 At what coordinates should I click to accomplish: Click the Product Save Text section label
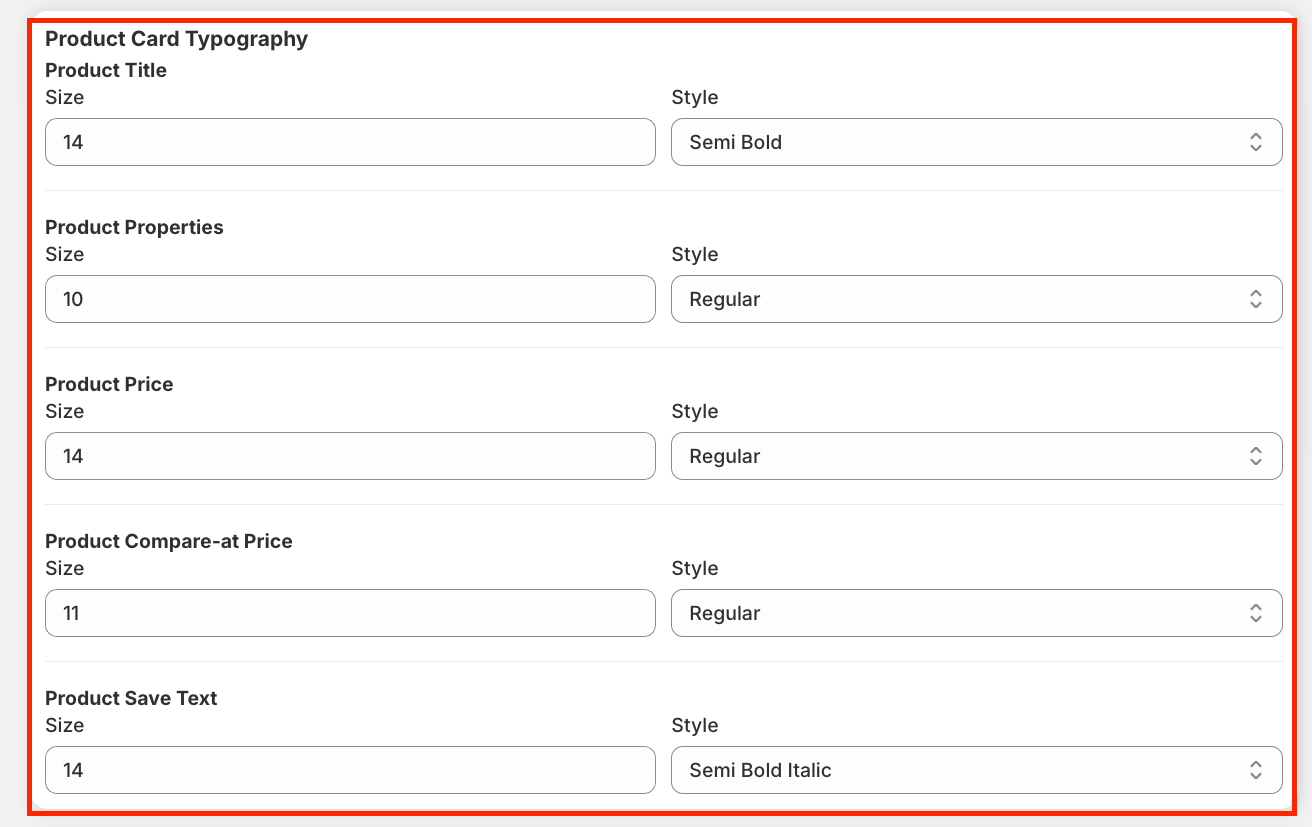coord(131,698)
